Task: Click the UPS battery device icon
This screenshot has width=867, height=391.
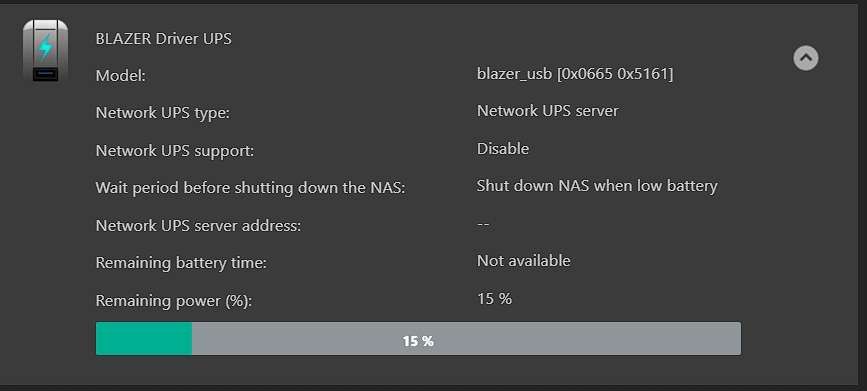Action: pos(45,51)
